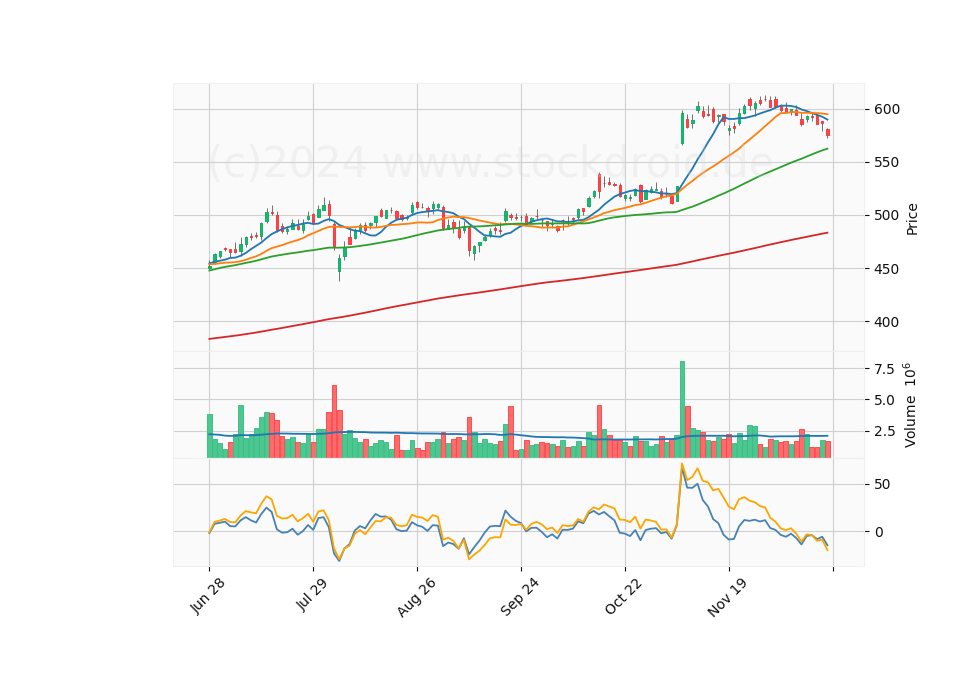Click the 450 price axis value
Viewport: 960px width, 690px height.
(x=887, y=269)
